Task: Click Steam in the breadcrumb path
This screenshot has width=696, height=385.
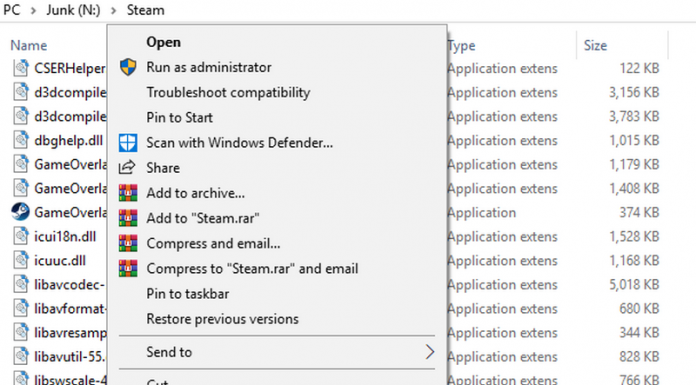Action: pyautogui.click(x=146, y=10)
